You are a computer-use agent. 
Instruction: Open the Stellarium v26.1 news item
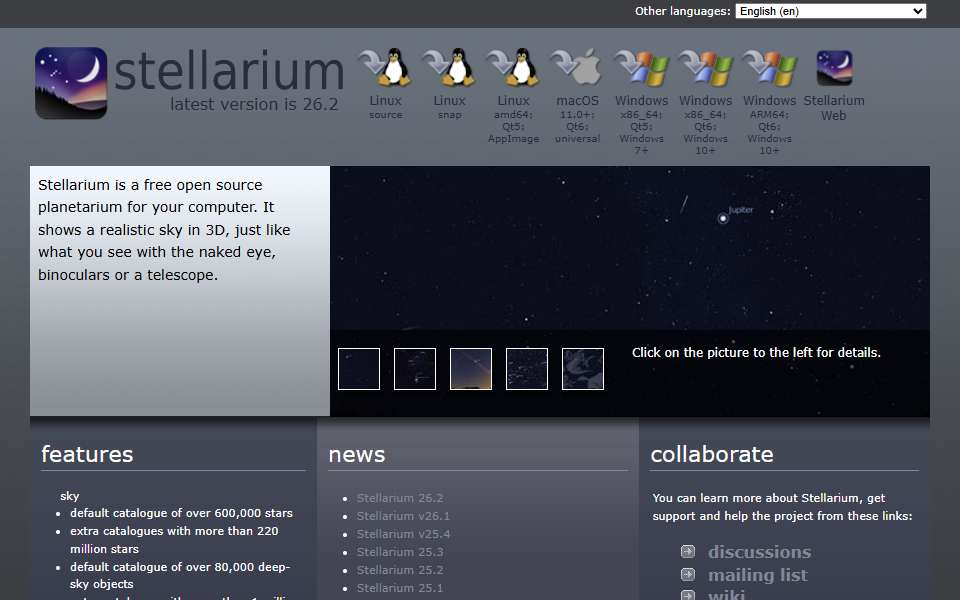pyautogui.click(x=403, y=516)
